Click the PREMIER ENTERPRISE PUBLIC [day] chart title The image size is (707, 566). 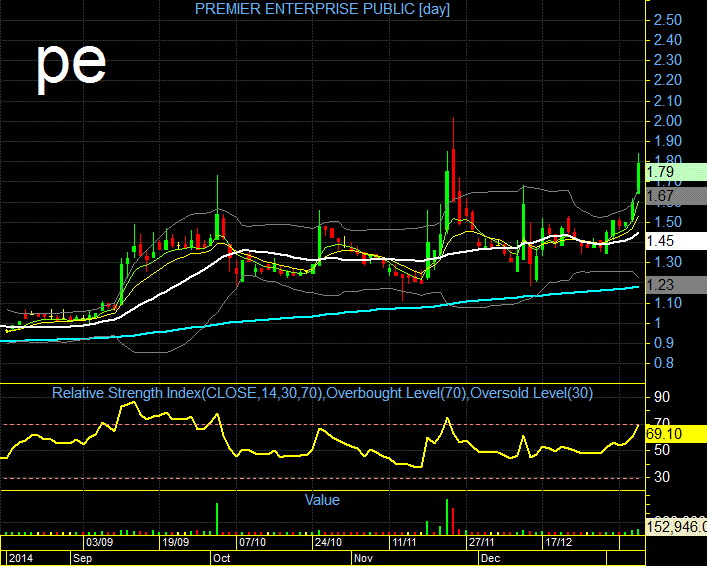(x=322, y=9)
